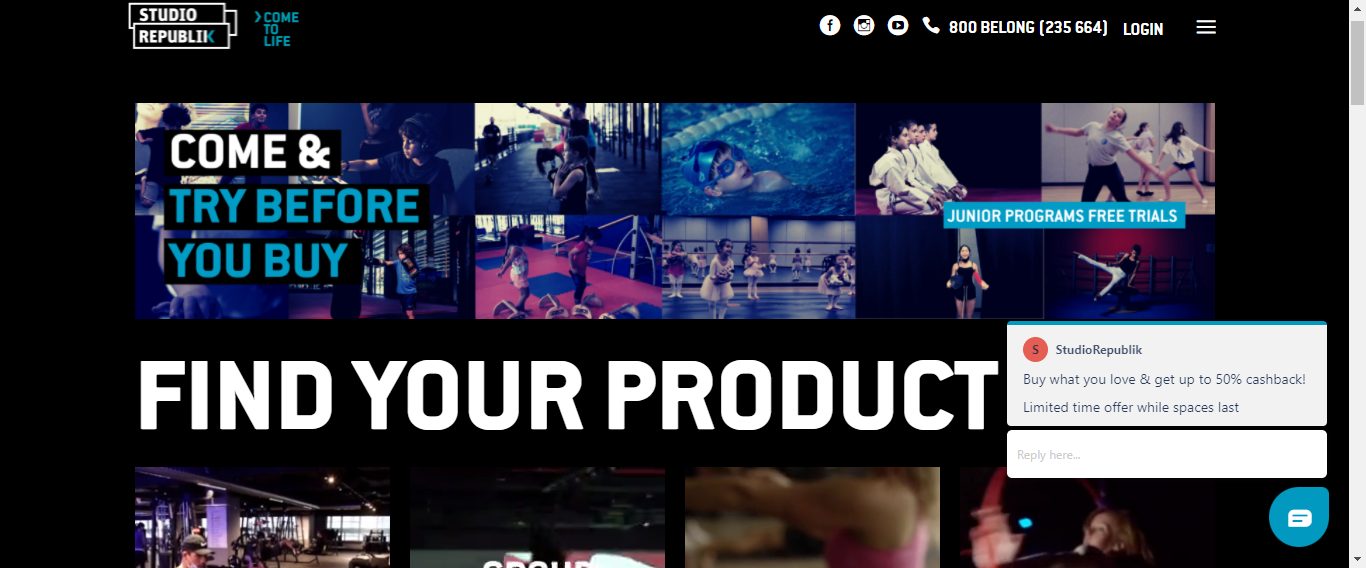Click the page scrollbar down arrow
Screen dimensions: 1366x568
pyautogui.click(x=1357, y=559)
